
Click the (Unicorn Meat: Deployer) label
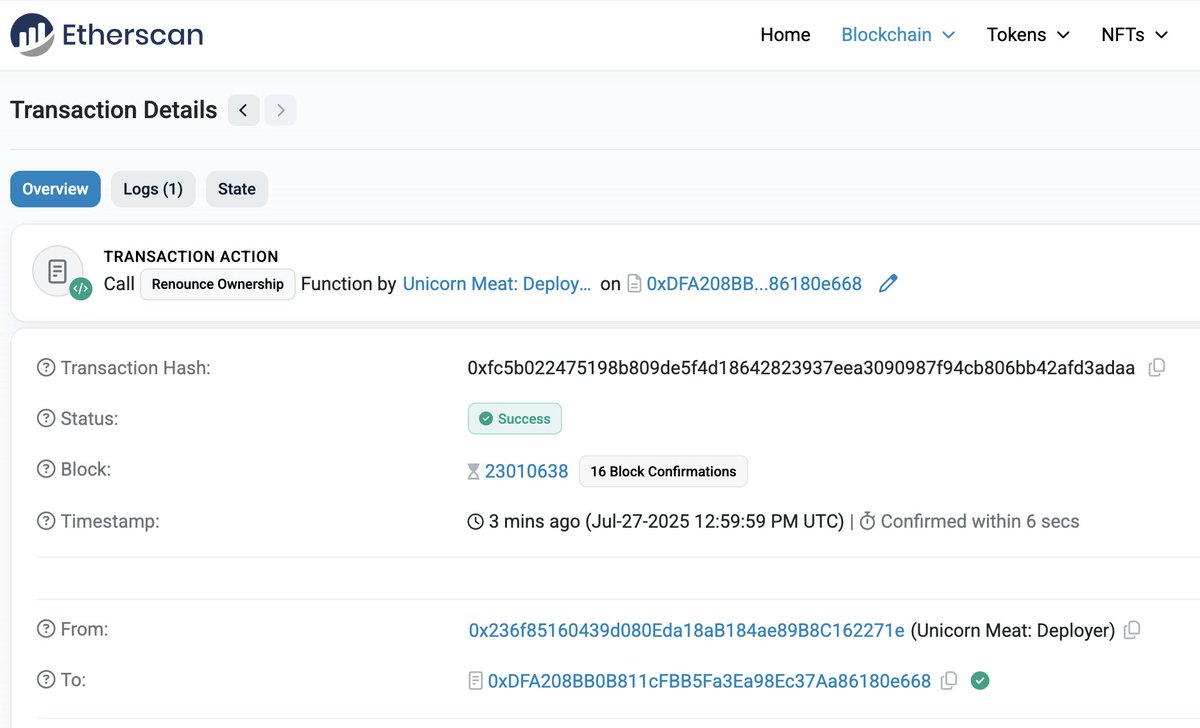[1013, 630]
